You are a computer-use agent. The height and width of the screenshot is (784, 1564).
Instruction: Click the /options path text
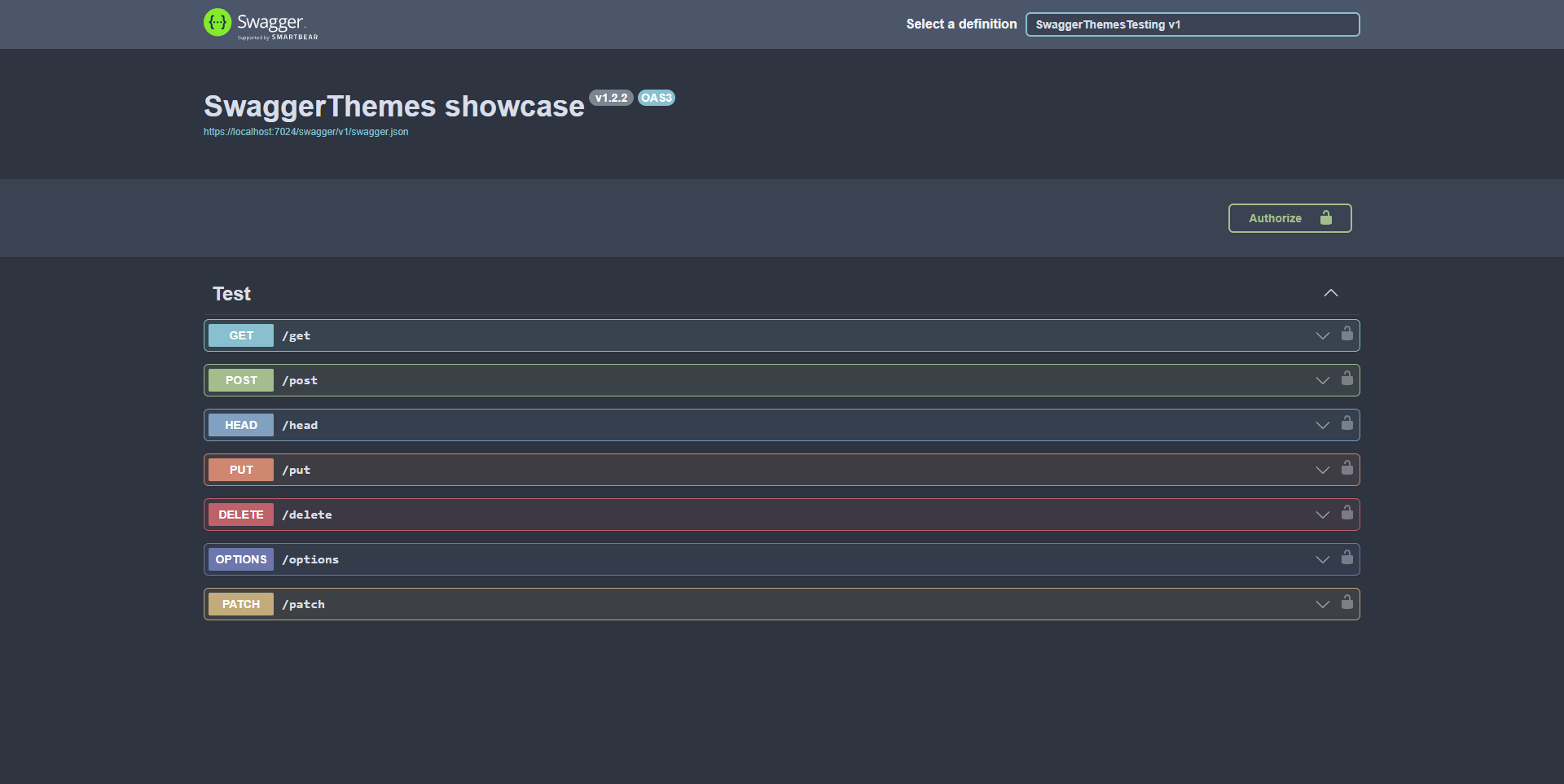tap(310, 559)
